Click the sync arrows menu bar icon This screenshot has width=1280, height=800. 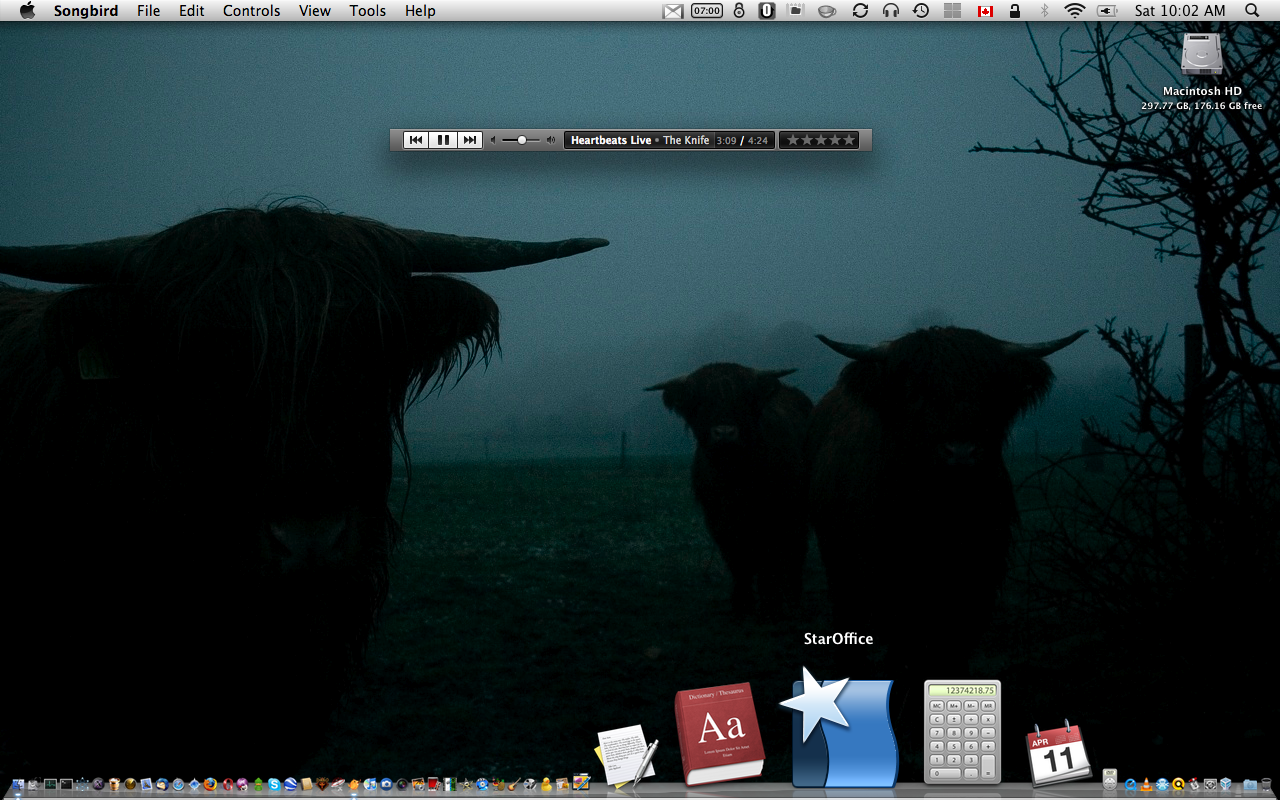tap(860, 11)
